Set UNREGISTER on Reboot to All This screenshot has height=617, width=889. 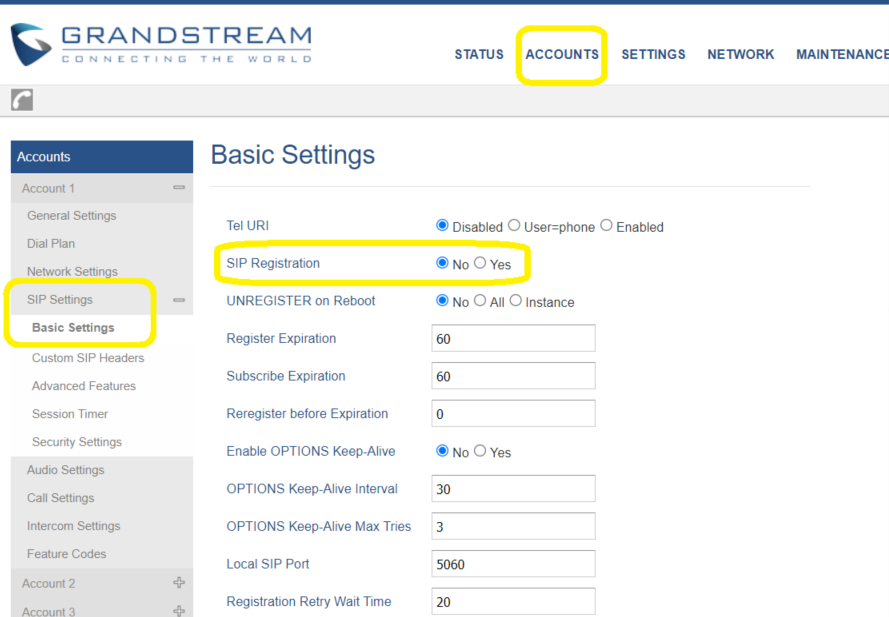click(x=480, y=300)
